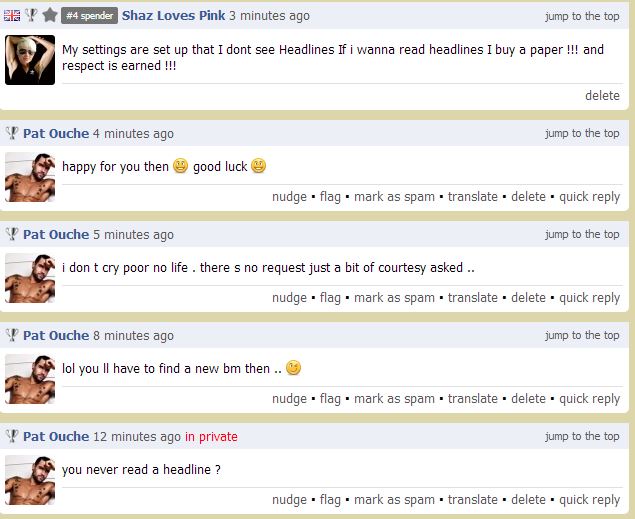Open Pat Ouche avatar on 'lol you ll have' message

pyautogui.click(x=30, y=379)
